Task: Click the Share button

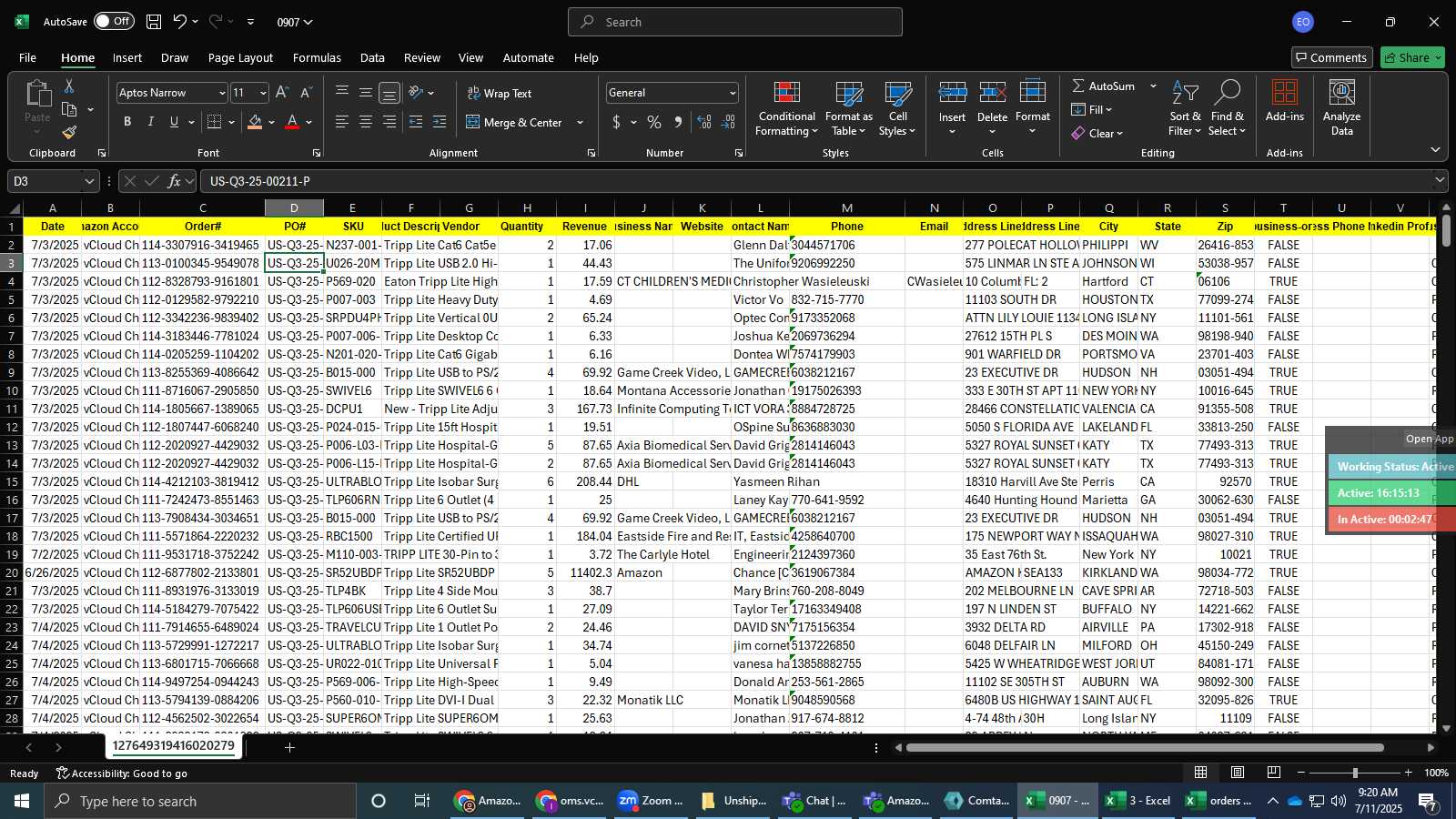Action: [x=1412, y=57]
